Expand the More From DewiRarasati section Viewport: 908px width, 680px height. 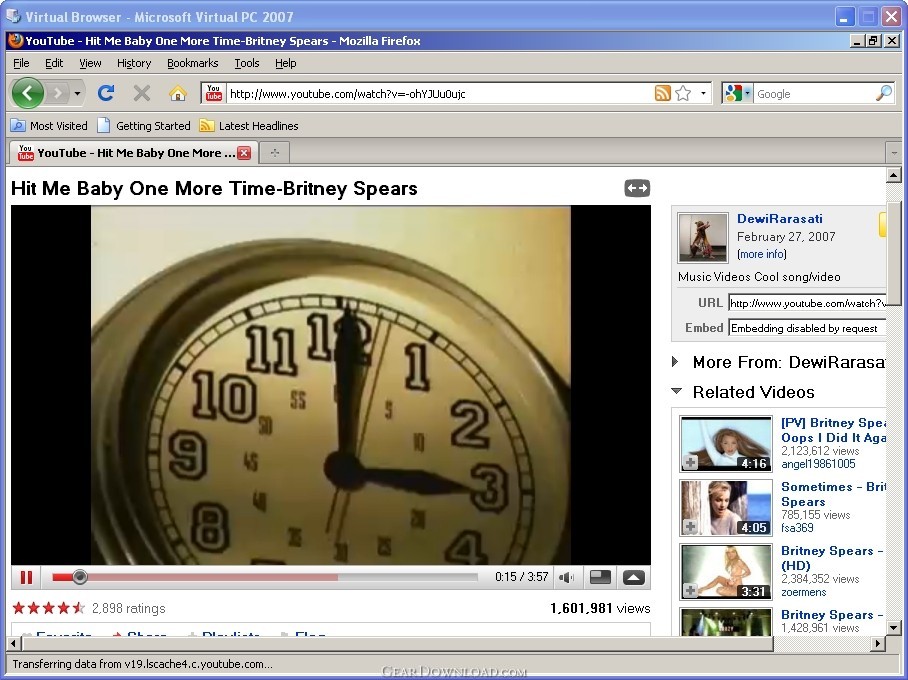675,362
